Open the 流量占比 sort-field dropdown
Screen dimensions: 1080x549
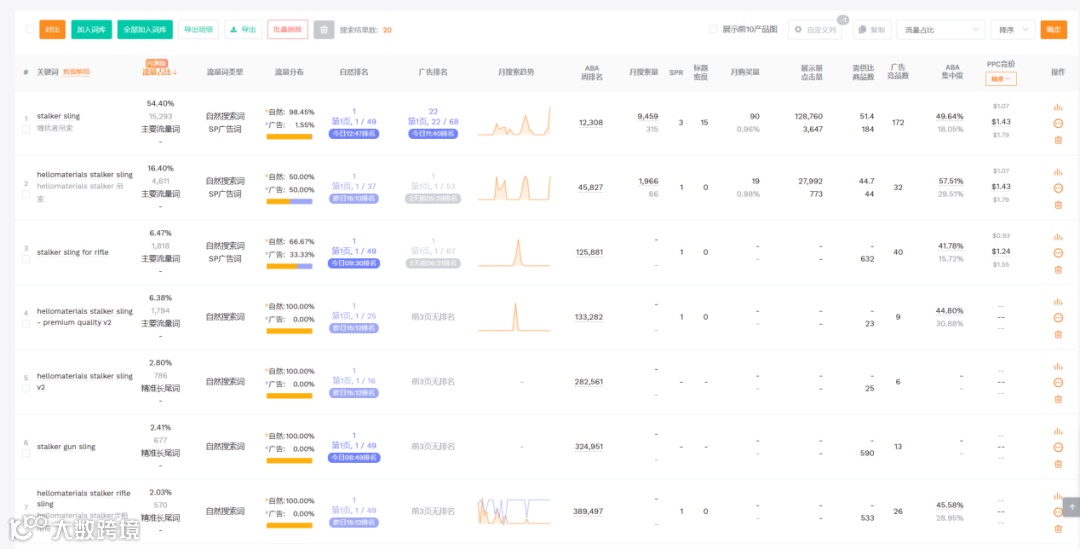pyautogui.click(x=940, y=30)
